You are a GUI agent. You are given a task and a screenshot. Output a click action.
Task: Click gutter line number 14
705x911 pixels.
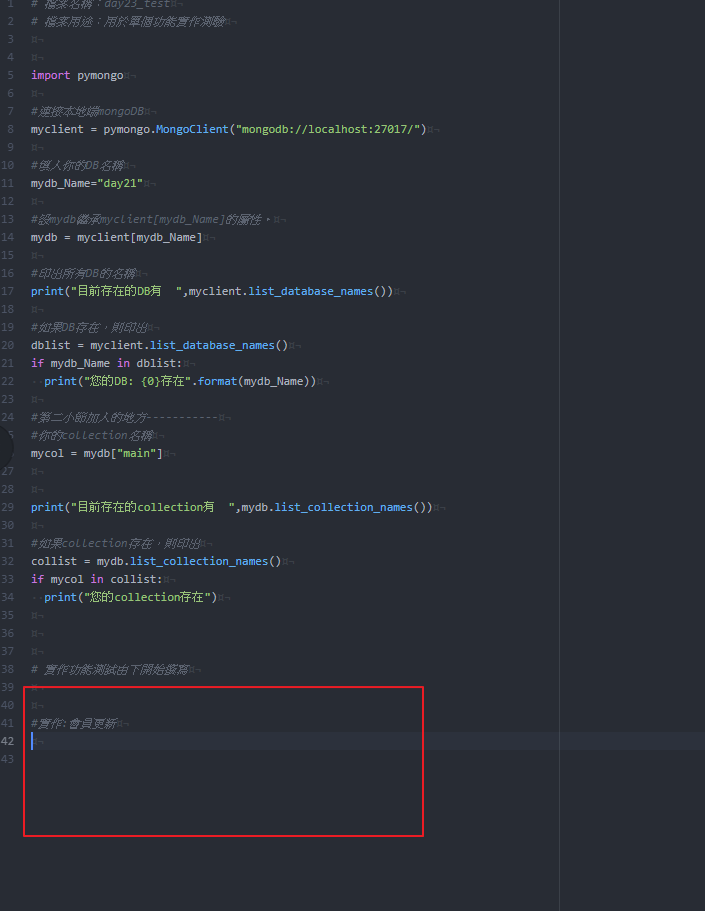pyautogui.click(x=8, y=237)
